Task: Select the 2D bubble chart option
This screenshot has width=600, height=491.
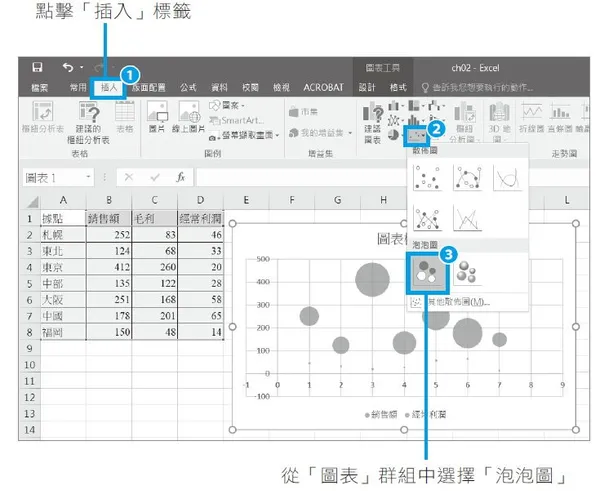Action: coord(427,272)
